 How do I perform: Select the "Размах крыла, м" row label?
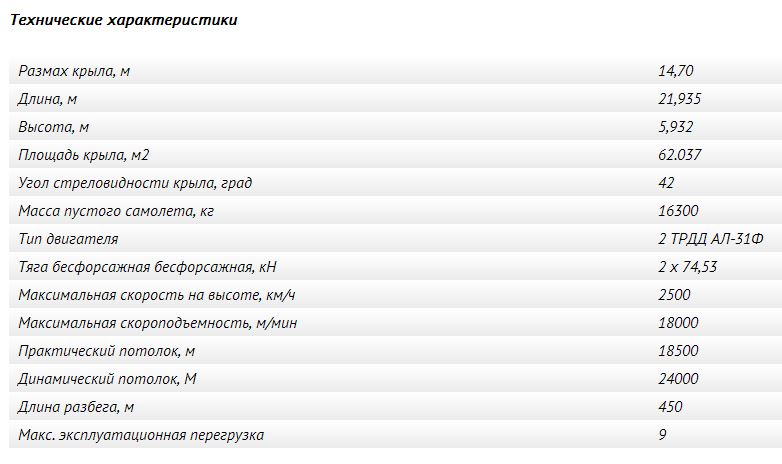click(74, 71)
